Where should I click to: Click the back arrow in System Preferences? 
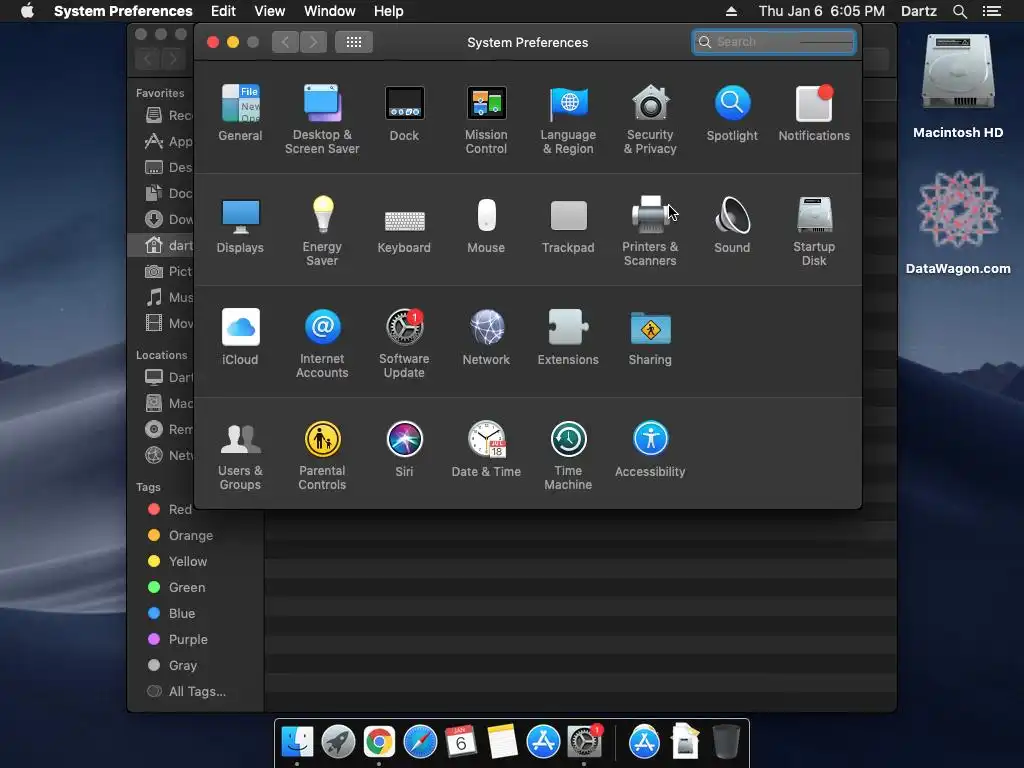click(x=285, y=42)
